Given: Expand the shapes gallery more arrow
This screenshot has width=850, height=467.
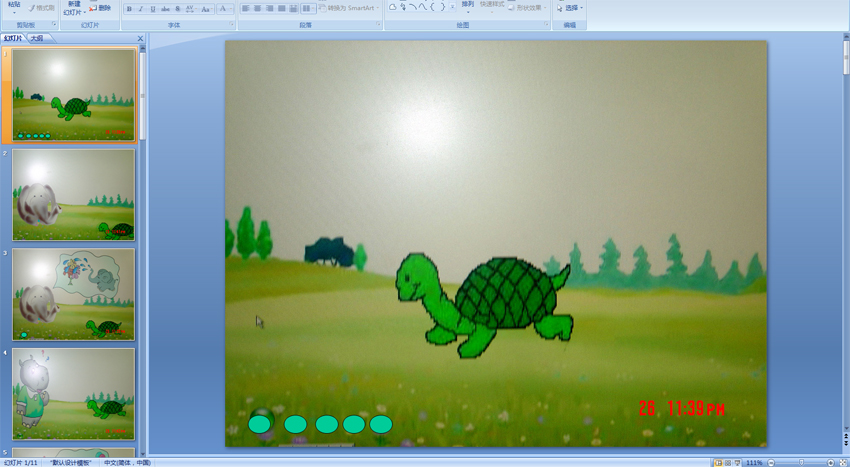Looking at the screenshot, I should [x=453, y=7].
